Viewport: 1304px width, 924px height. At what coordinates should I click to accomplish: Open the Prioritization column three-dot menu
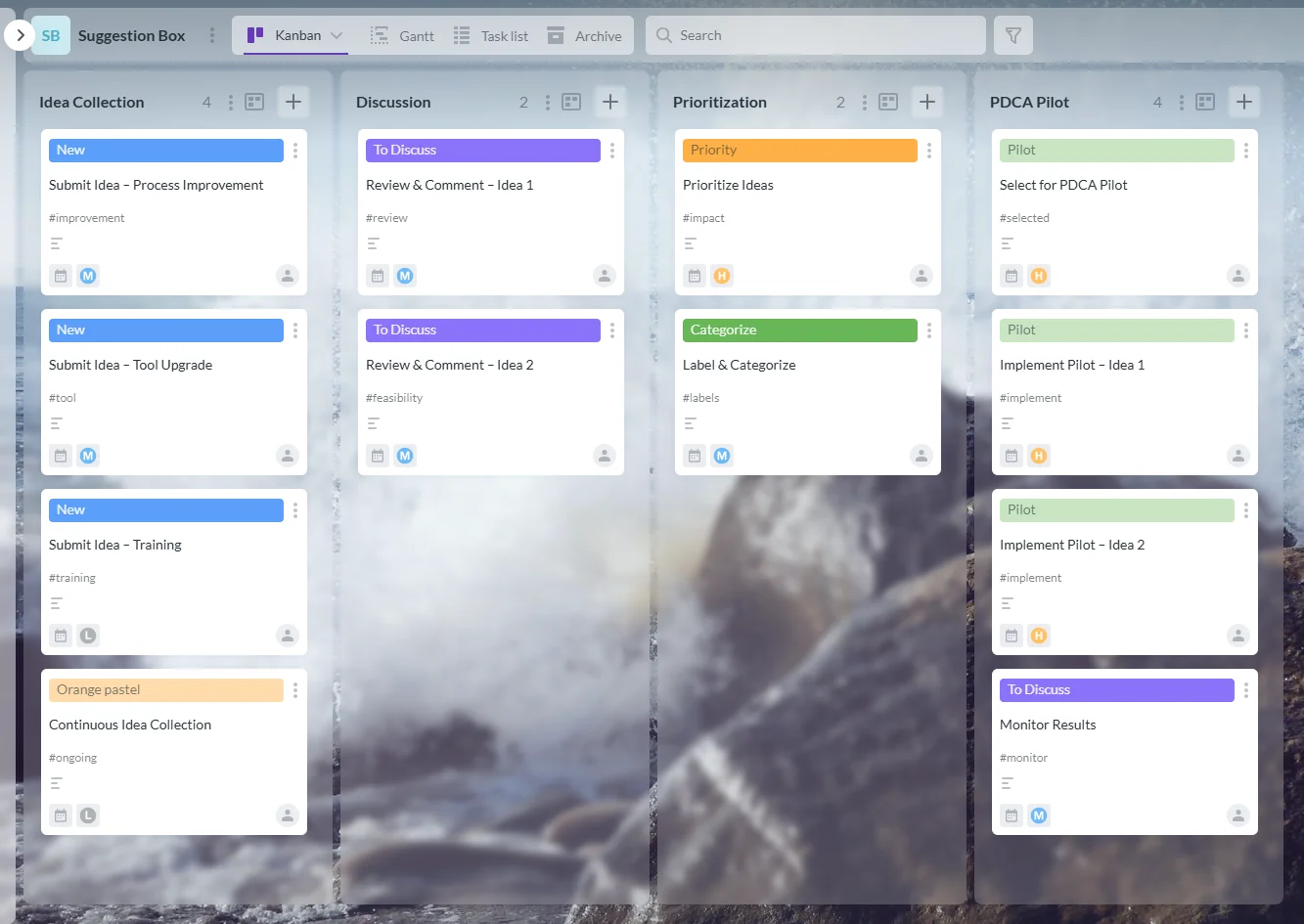[x=864, y=101]
